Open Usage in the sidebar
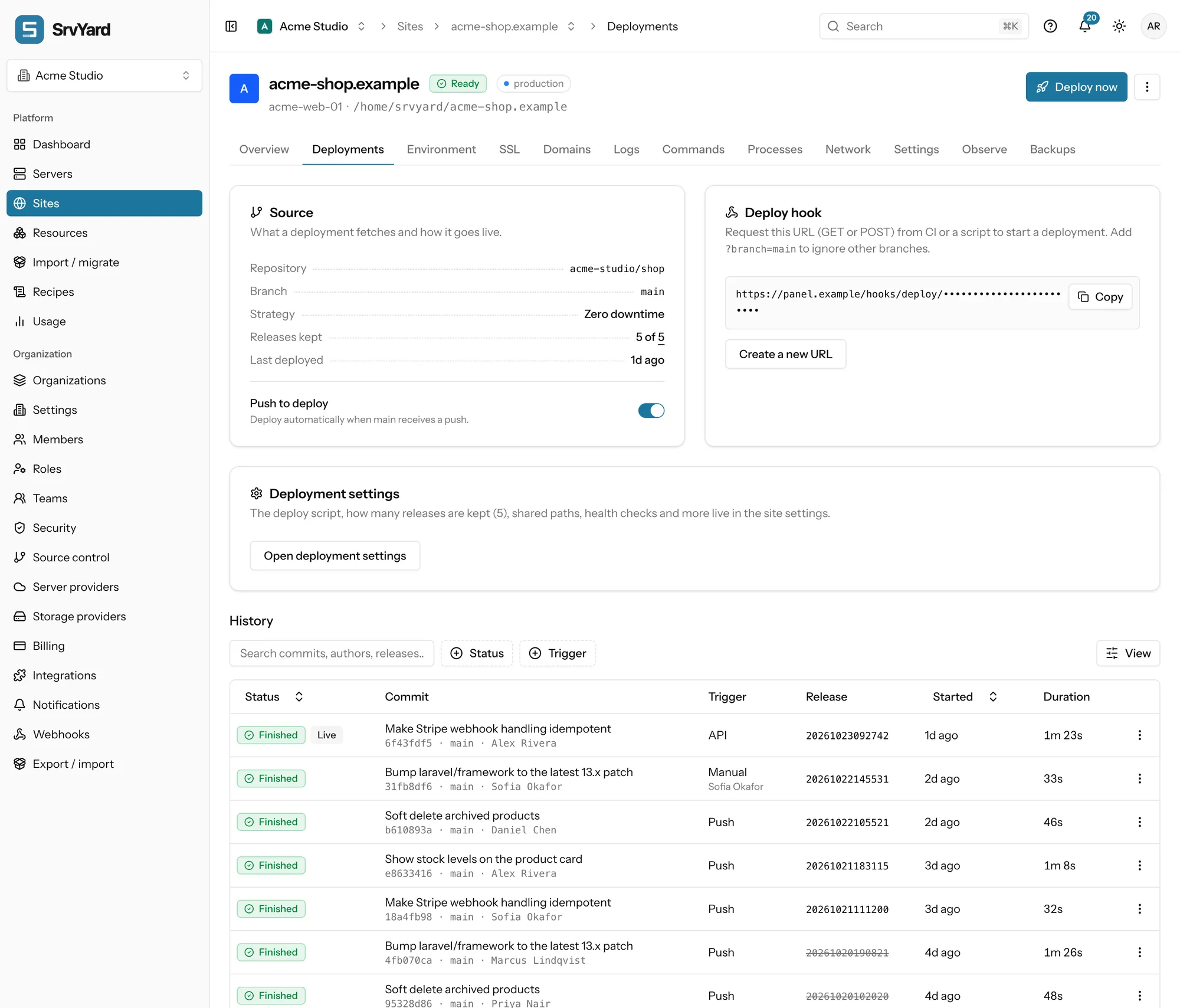Viewport: 1180px width, 1008px height. (x=104, y=322)
